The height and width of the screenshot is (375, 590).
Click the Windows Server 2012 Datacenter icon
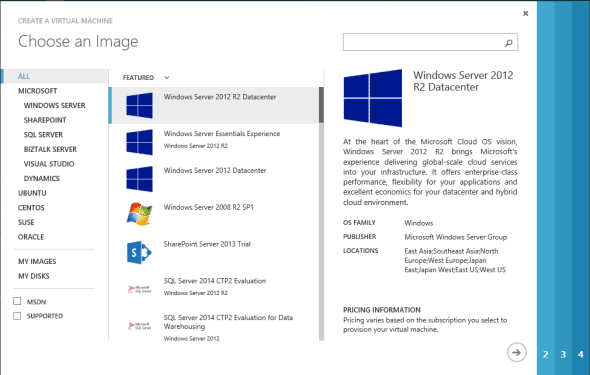coord(140,179)
